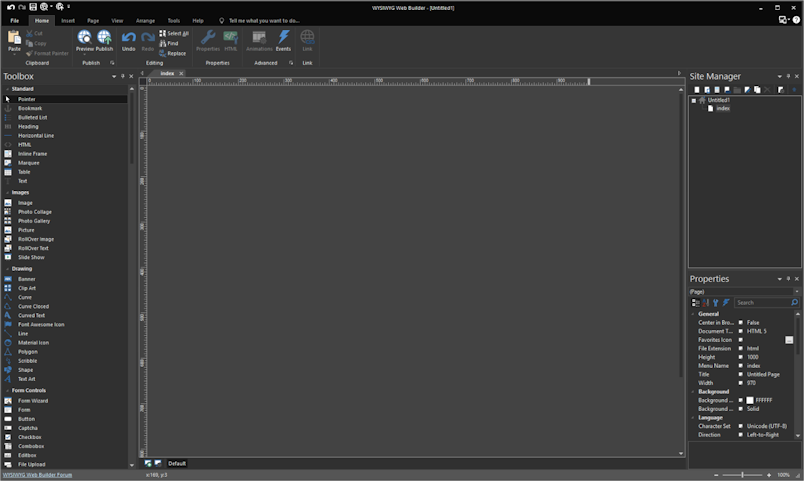Select the Font Awesome Icon tool
Screen dimensions: 804x481
(65, 325)
